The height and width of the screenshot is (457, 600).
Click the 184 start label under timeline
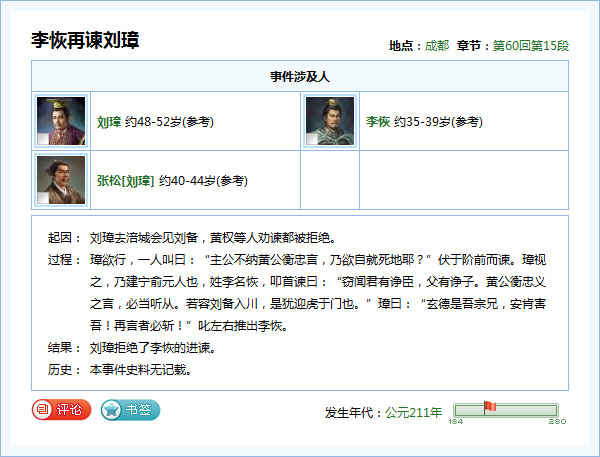(x=455, y=422)
